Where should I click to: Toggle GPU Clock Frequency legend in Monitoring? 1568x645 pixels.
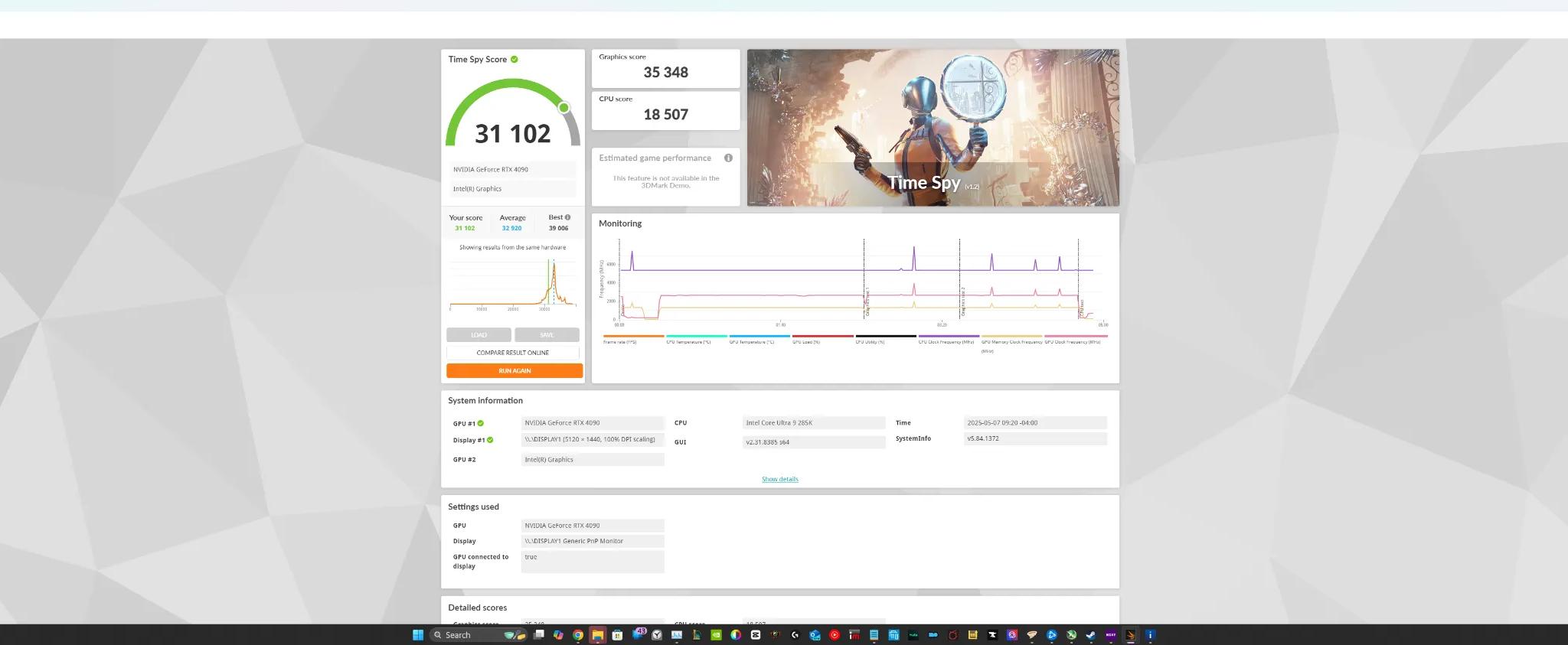click(x=1075, y=339)
